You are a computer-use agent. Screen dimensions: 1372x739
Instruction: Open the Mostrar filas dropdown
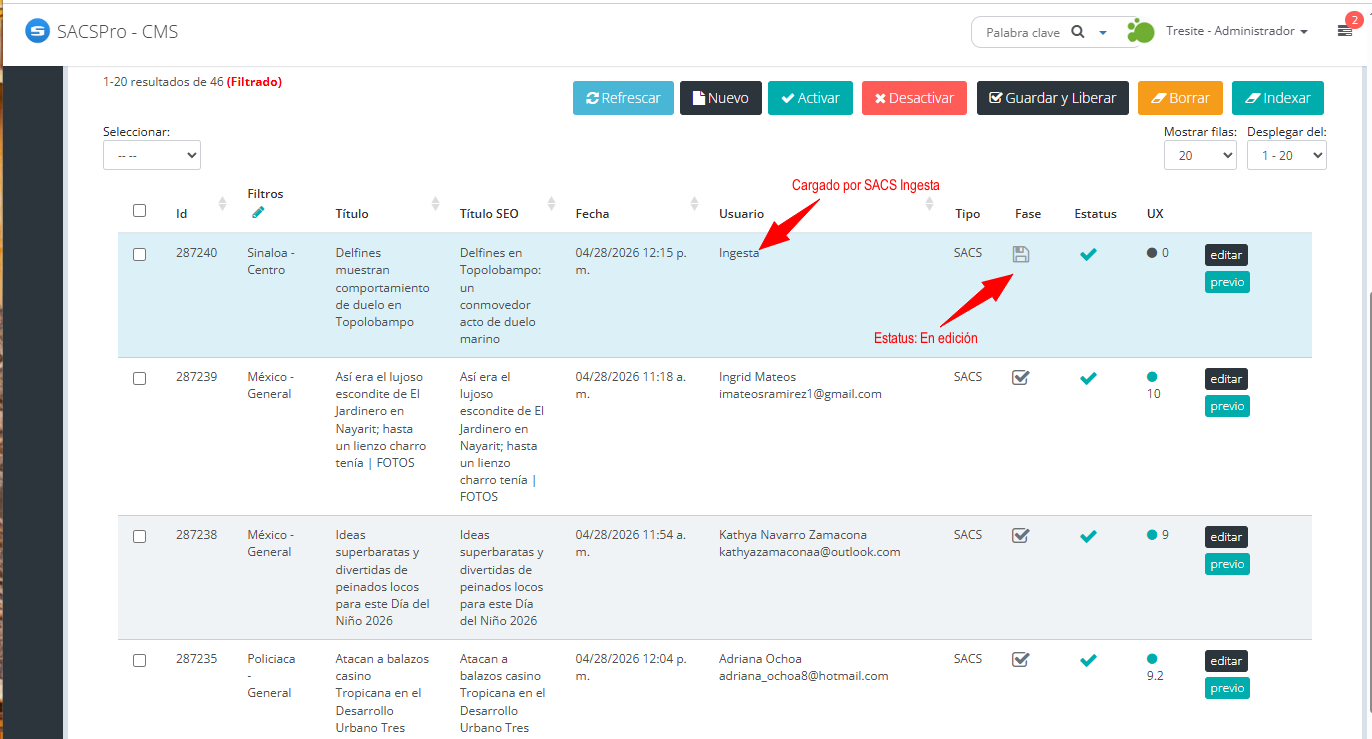click(x=1200, y=155)
